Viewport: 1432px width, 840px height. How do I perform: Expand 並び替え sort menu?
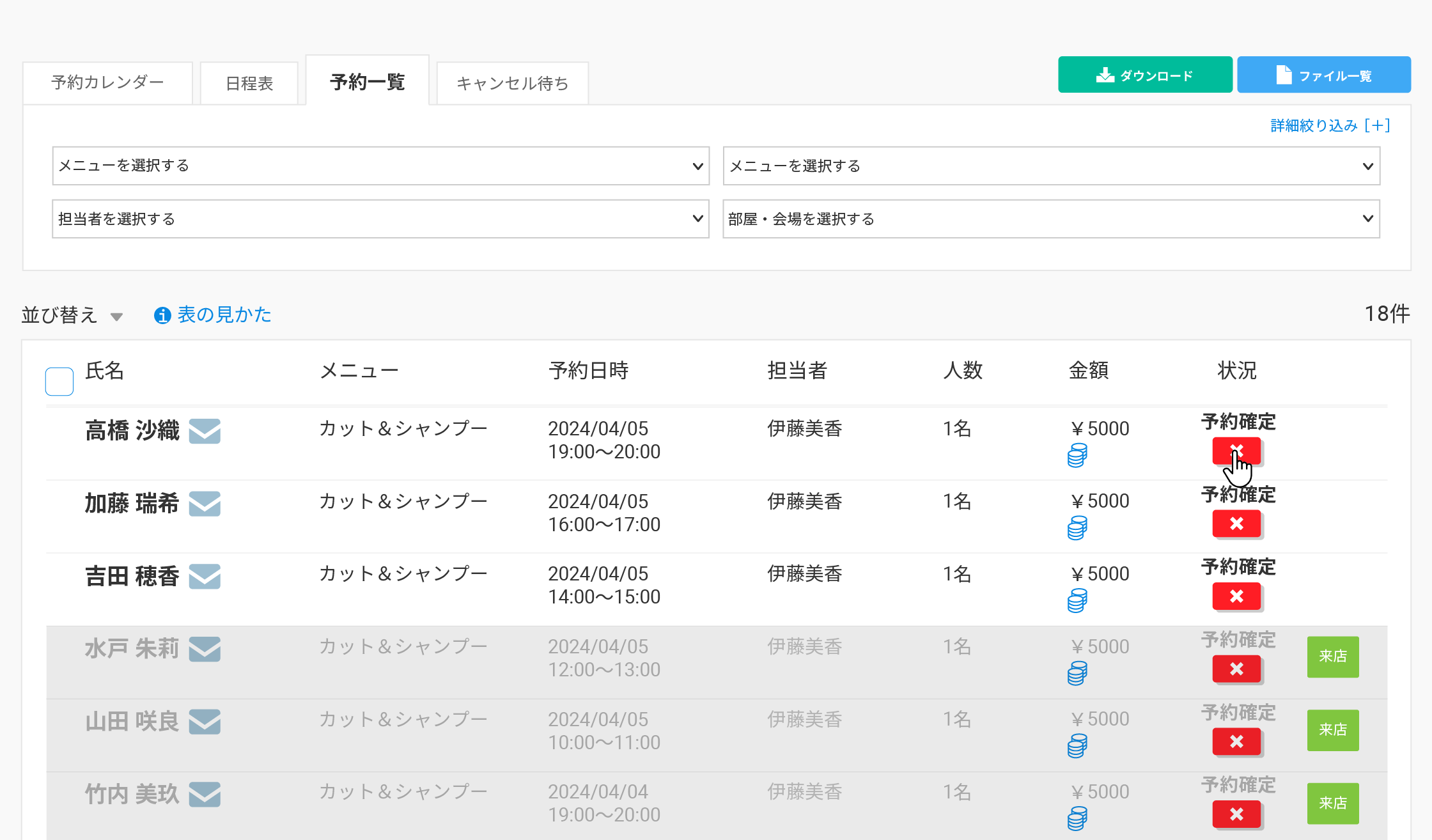(x=72, y=315)
